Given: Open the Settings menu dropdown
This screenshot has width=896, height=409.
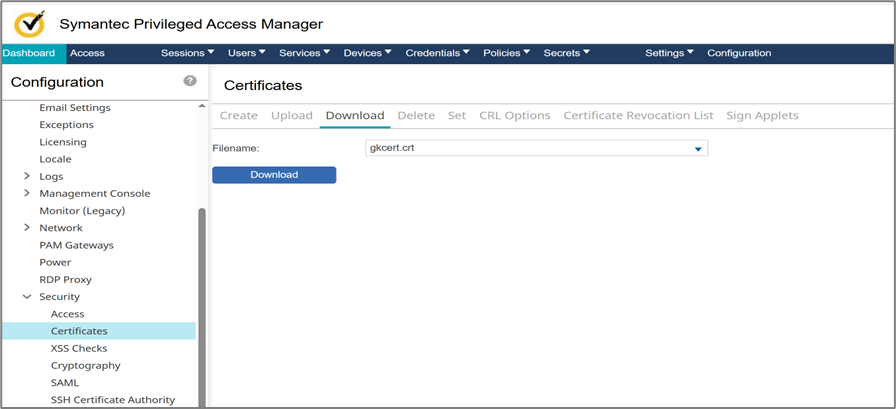Looking at the screenshot, I should pyautogui.click(x=669, y=53).
